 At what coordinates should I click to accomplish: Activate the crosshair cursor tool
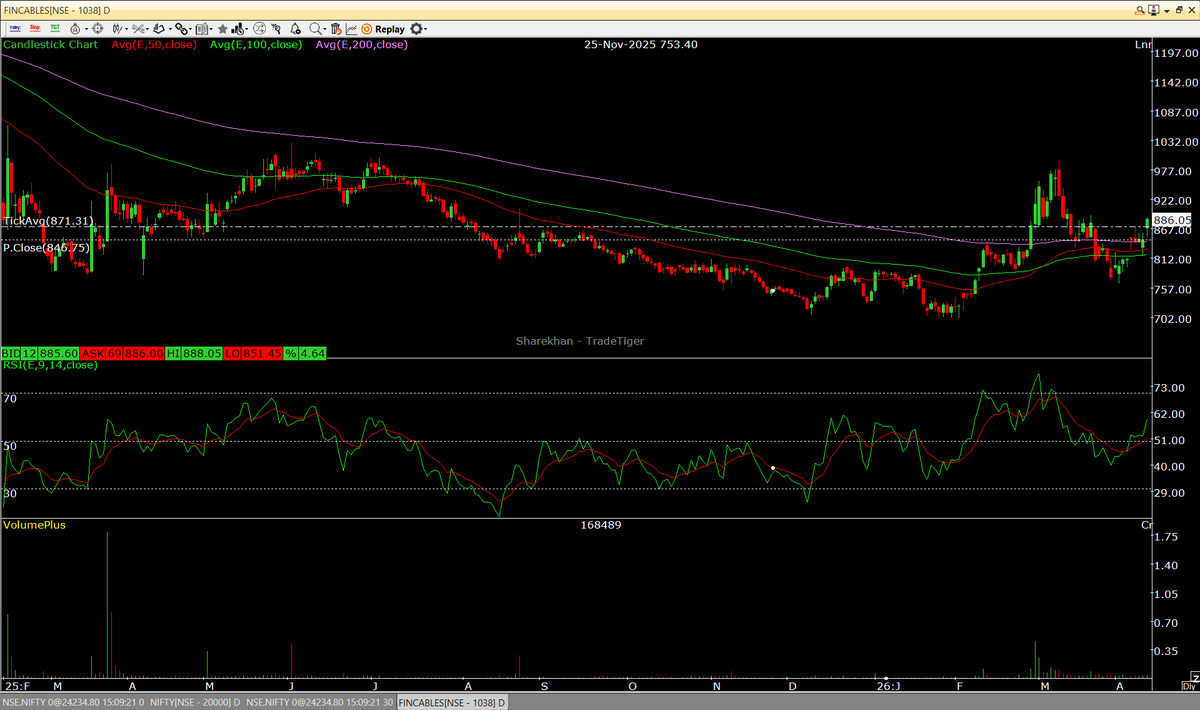pyautogui.click(x=96, y=29)
